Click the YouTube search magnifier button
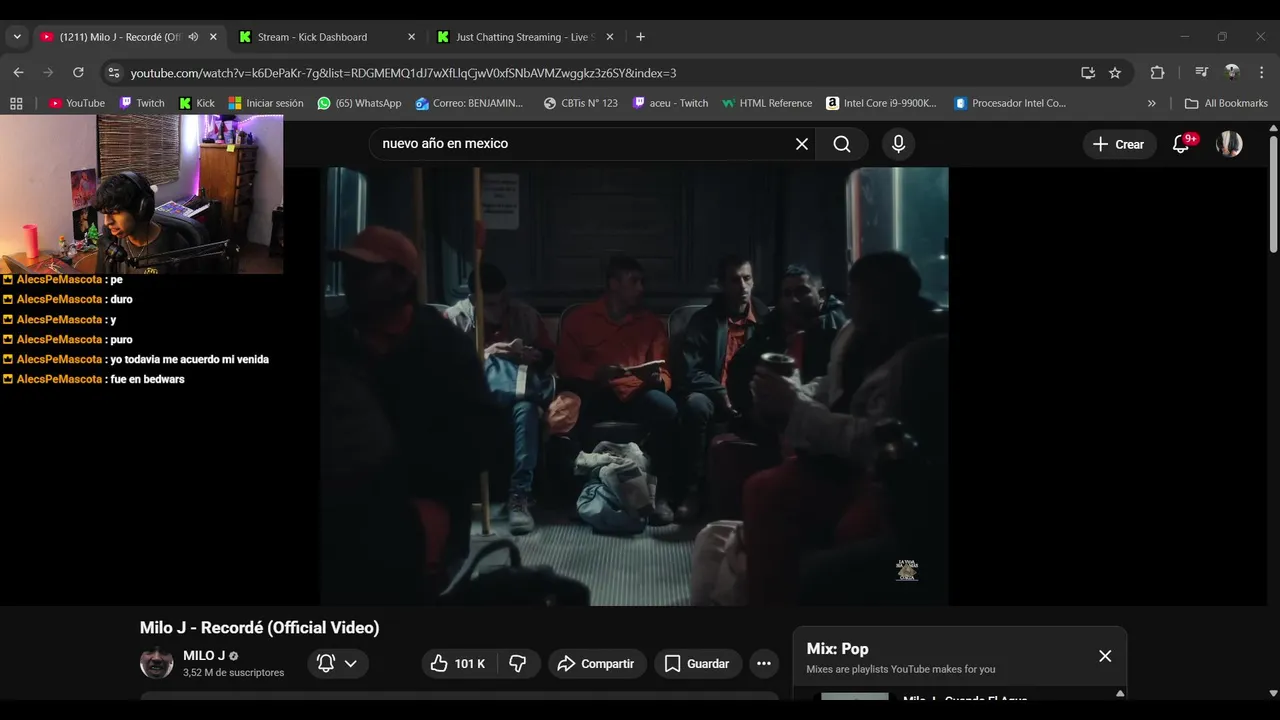Screen dimensions: 1280x720 (842, 144)
